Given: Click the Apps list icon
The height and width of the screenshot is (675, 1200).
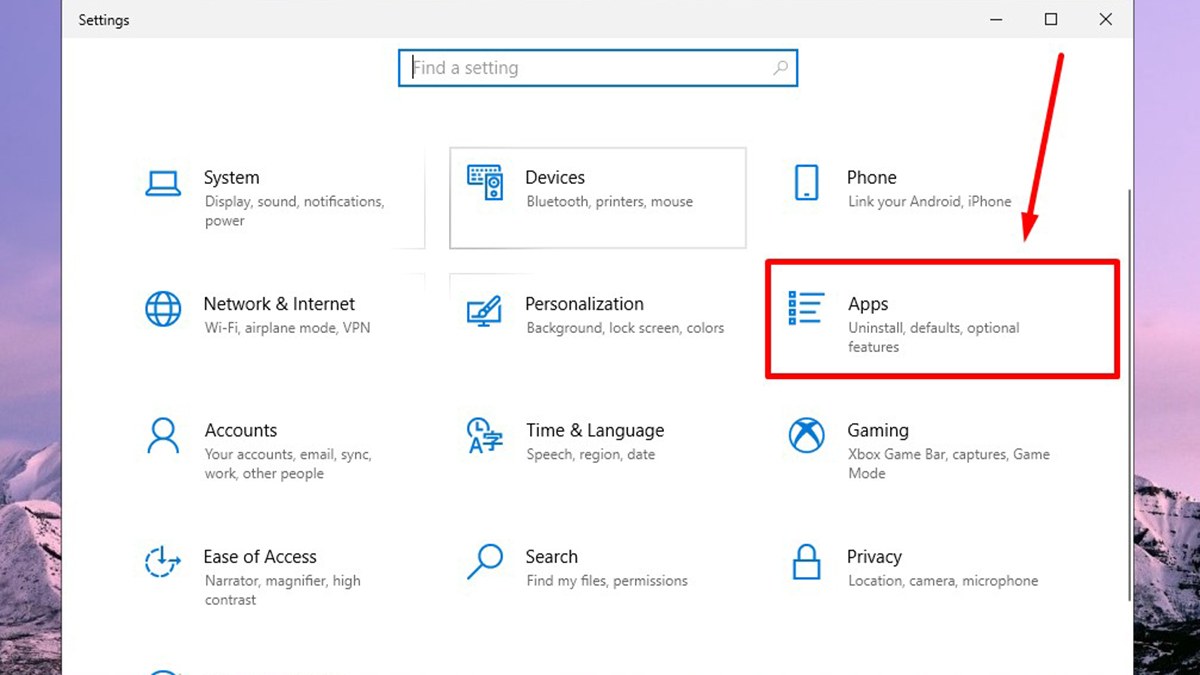Looking at the screenshot, I should point(806,309).
